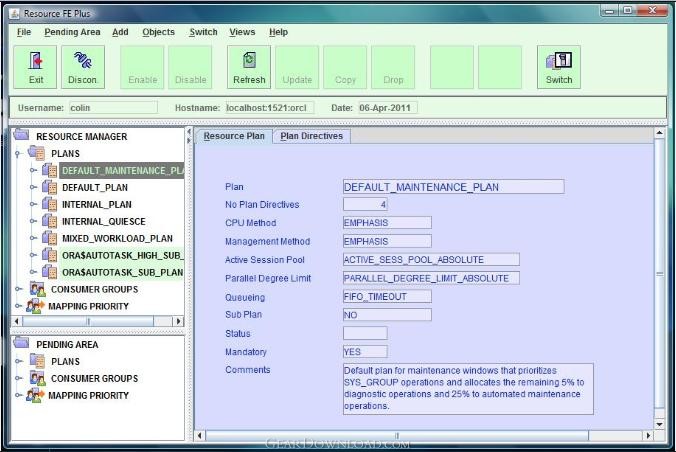The image size is (676, 452).
Task: Click the ORA$AUTOTASK_SUB_PLAN plan icon
Action: pos(50,272)
